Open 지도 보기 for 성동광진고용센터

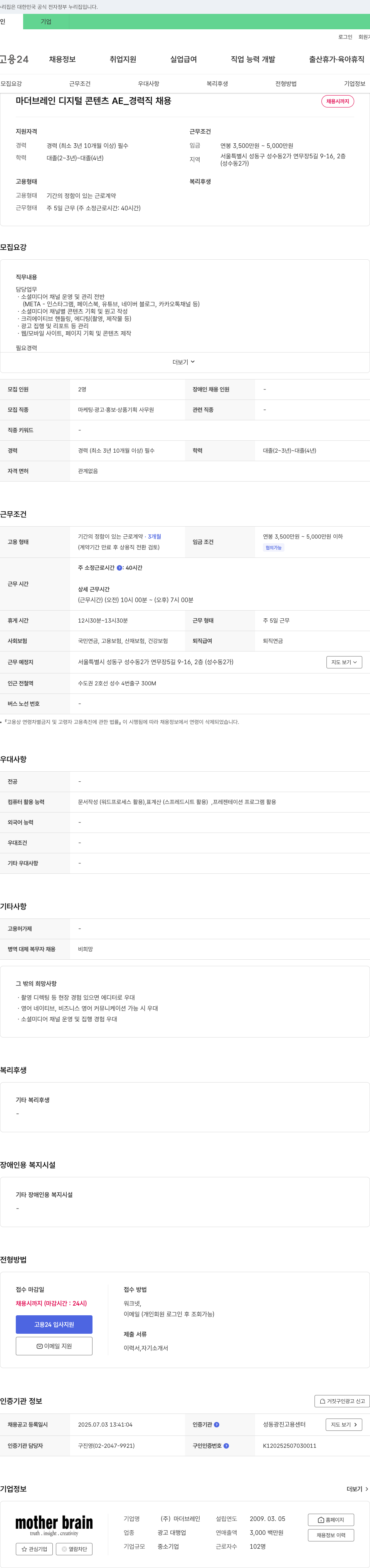[x=345, y=1425]
